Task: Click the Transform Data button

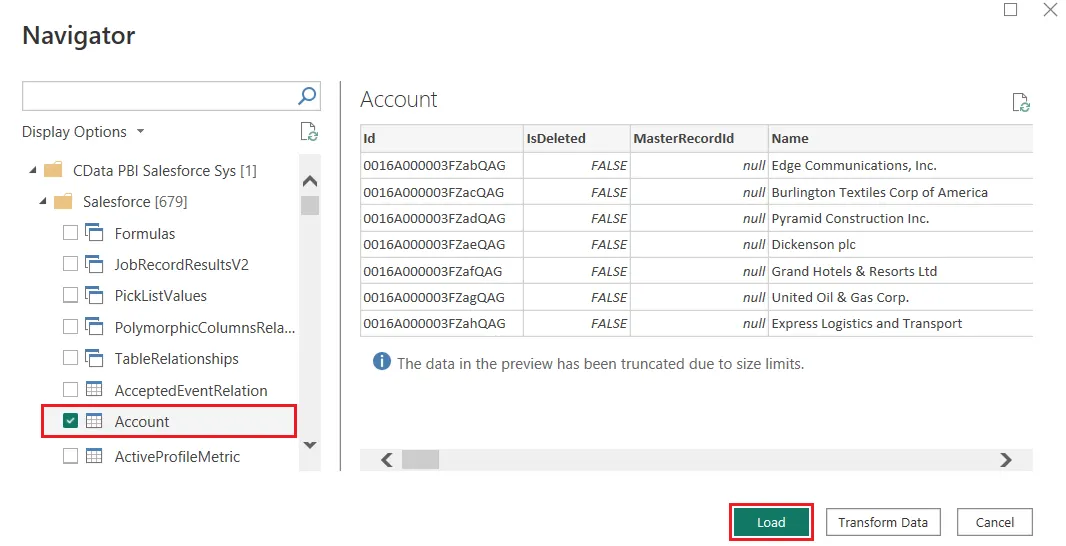Action: tap(882, 522)
